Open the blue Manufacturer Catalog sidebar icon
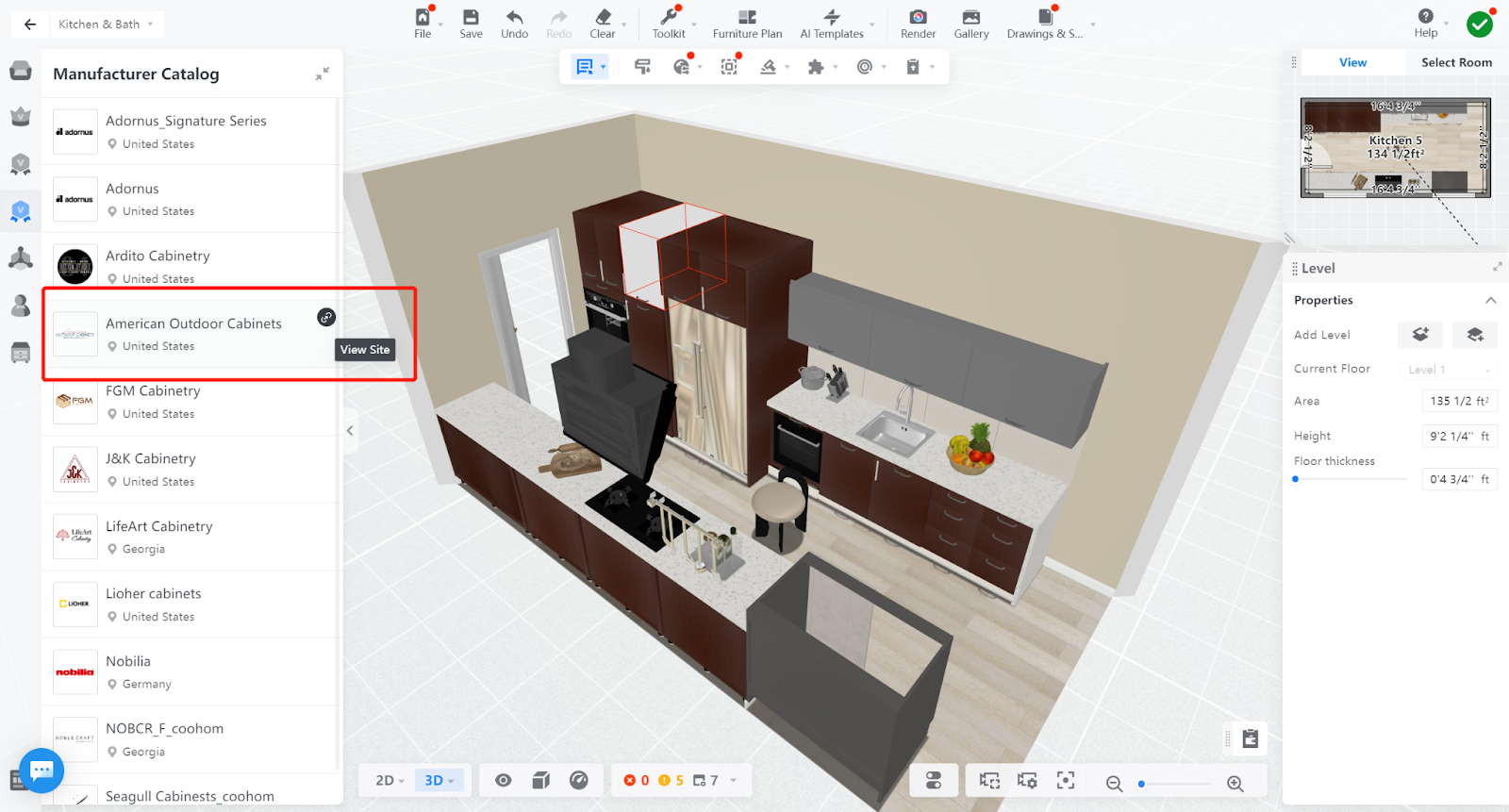This screenshot has width=1509, height=812. [21, 211]
